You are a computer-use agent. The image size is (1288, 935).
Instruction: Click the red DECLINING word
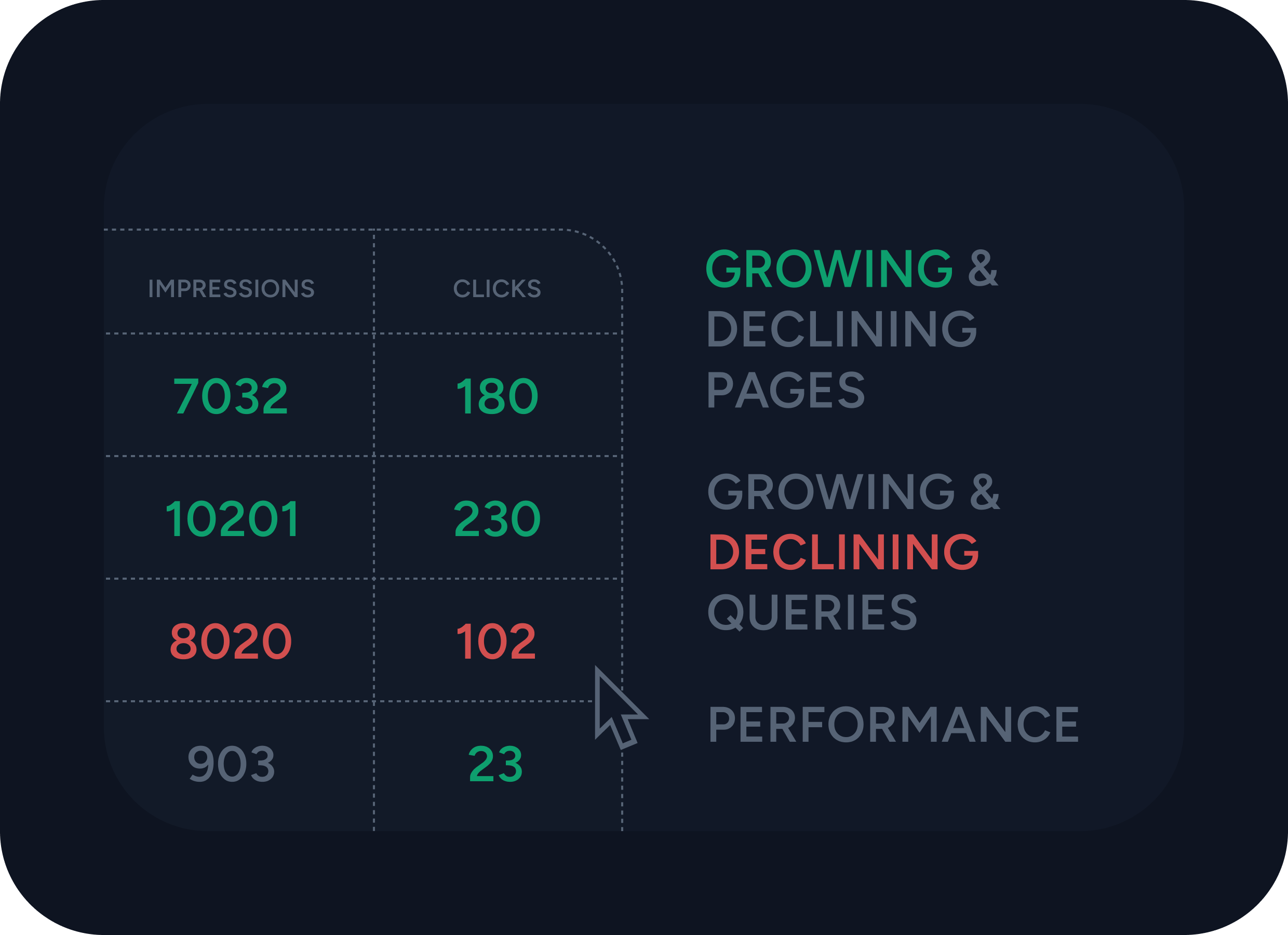tap(843, 552)
